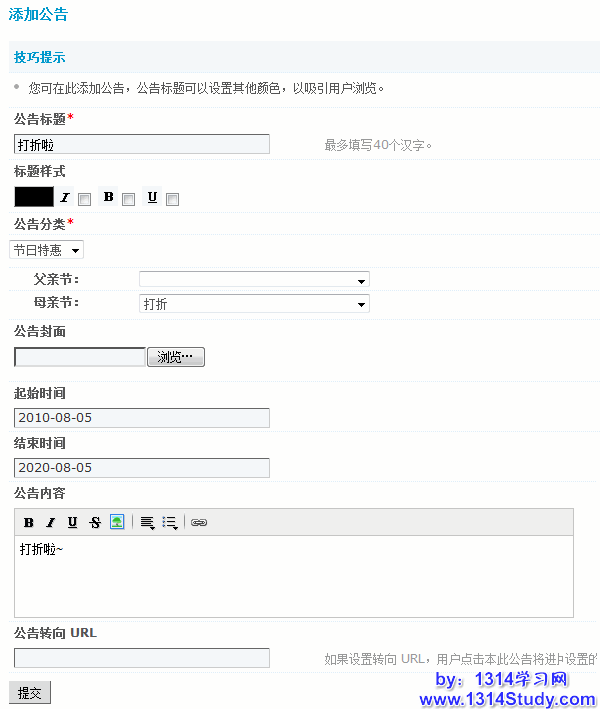Open the 节日特惠 category dropdown
The width and height of the screenshot is (600, 709).
(x=47, y=250)
